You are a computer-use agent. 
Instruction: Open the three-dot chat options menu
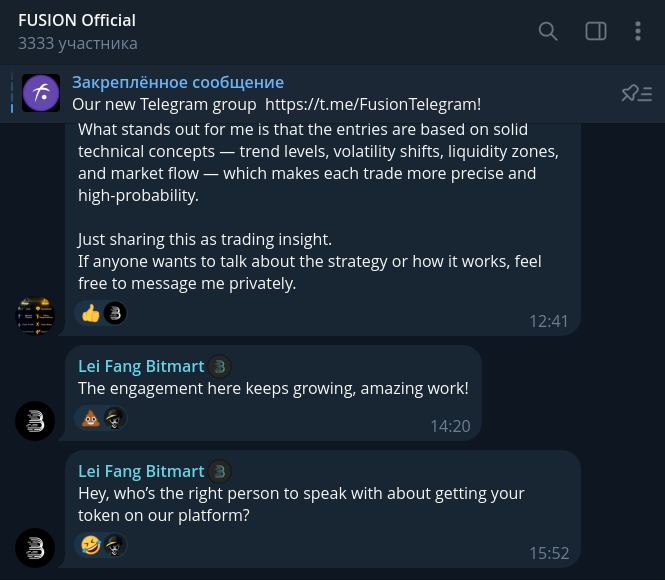point(638,31)
